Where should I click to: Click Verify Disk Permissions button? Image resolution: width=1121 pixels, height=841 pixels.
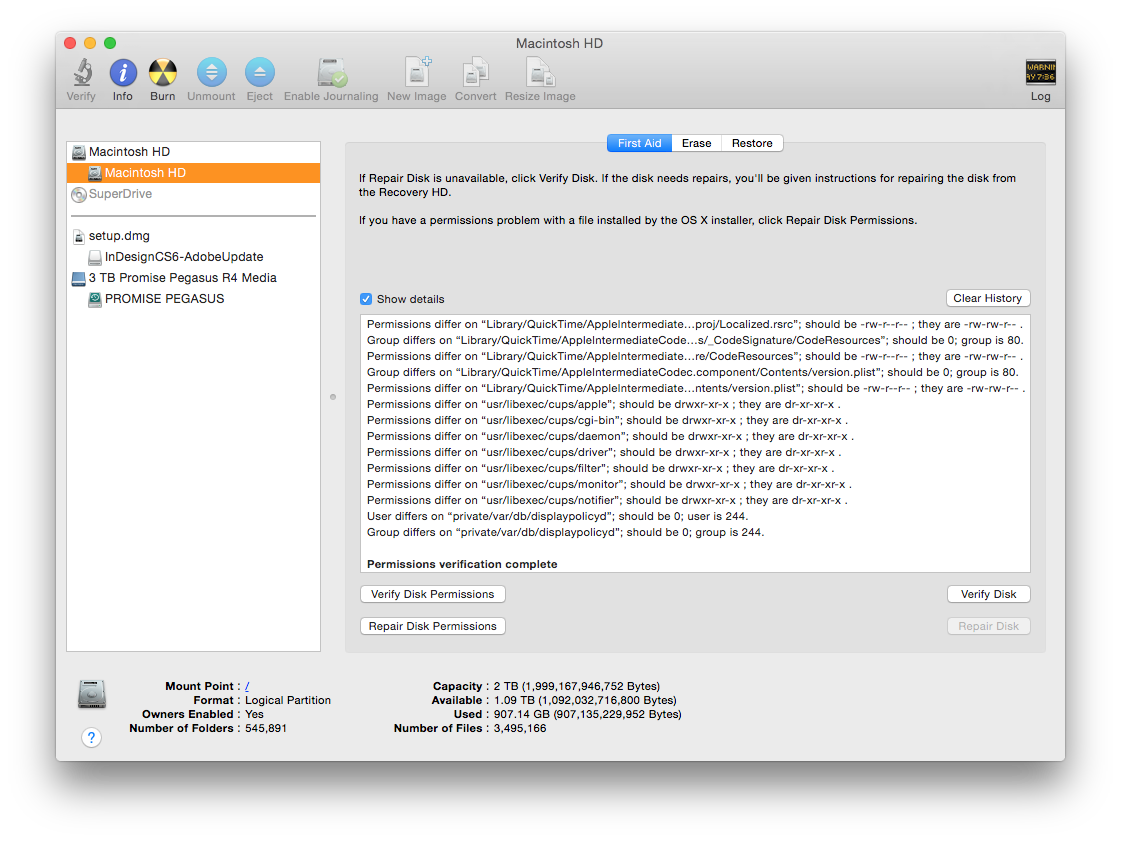pos(433,594)
